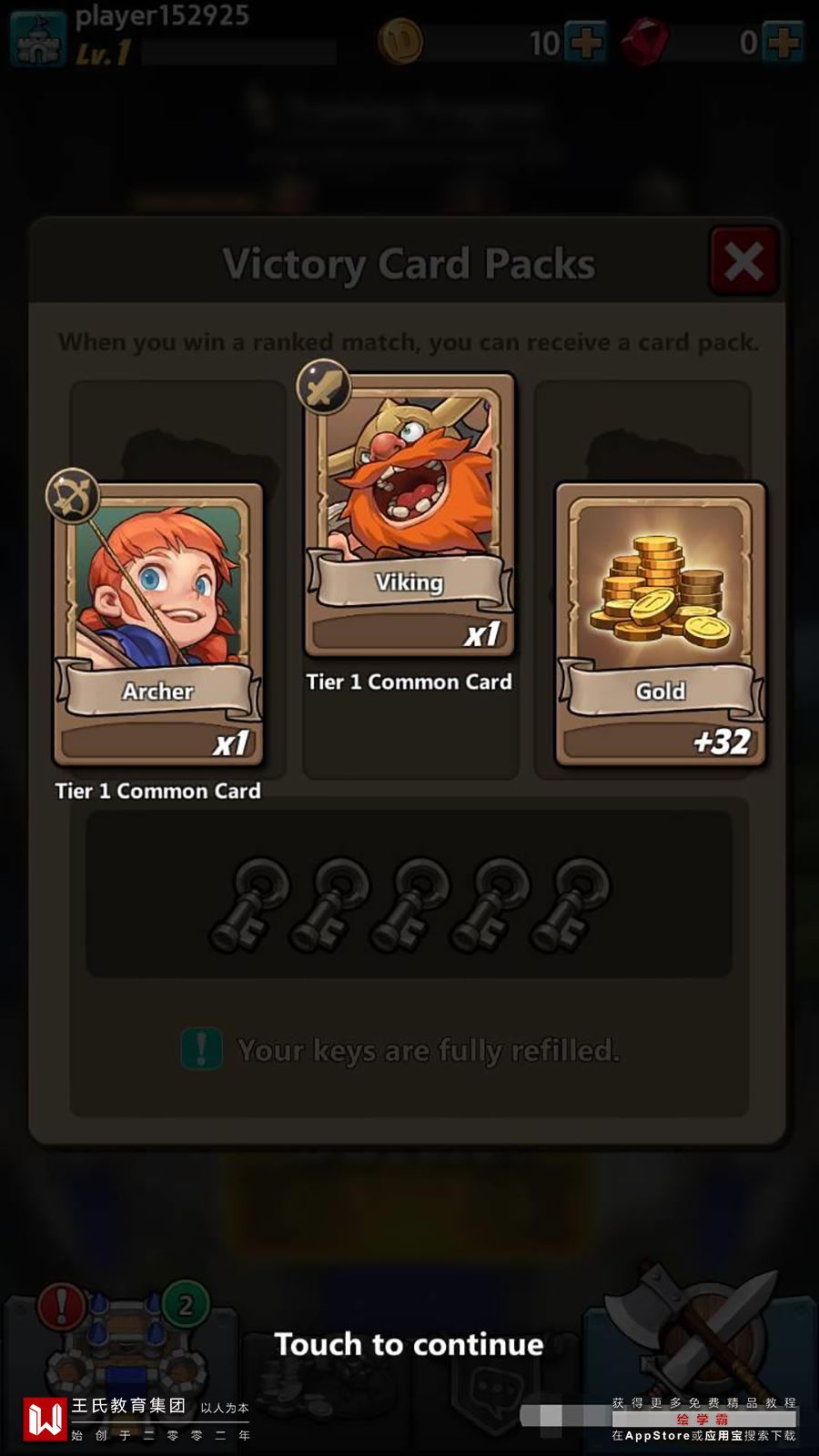Tap the Viking card
Screen dimensions: 819x1456
click(x=409, y=515)
